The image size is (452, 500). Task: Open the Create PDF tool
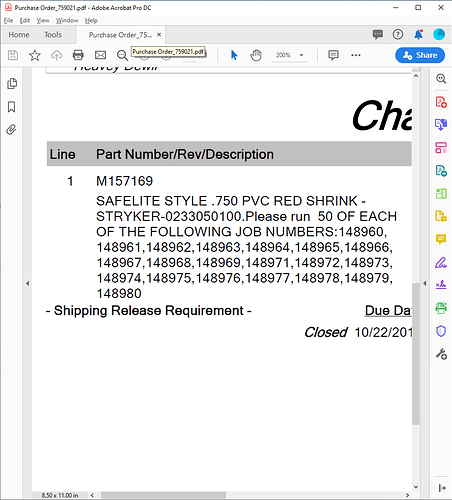441,102
